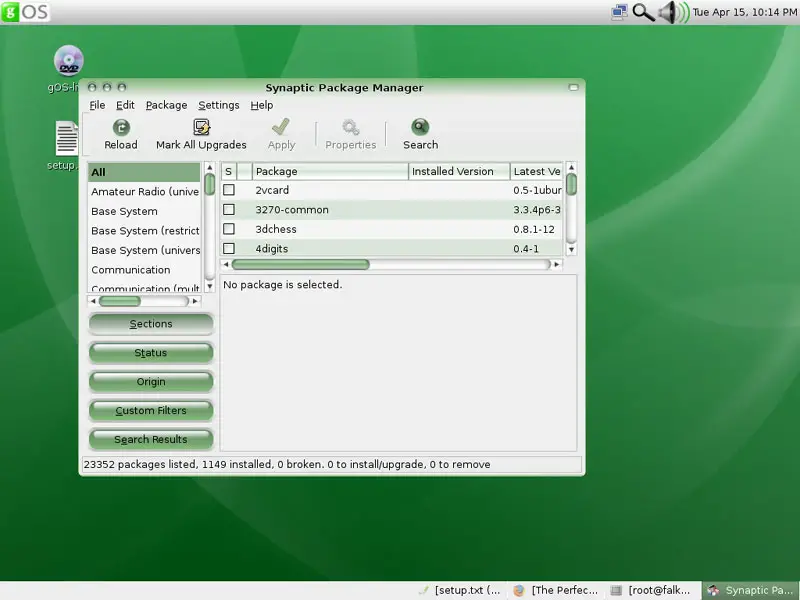
Task: Click version 0.4-1 of 4digits
Action: 526,248
